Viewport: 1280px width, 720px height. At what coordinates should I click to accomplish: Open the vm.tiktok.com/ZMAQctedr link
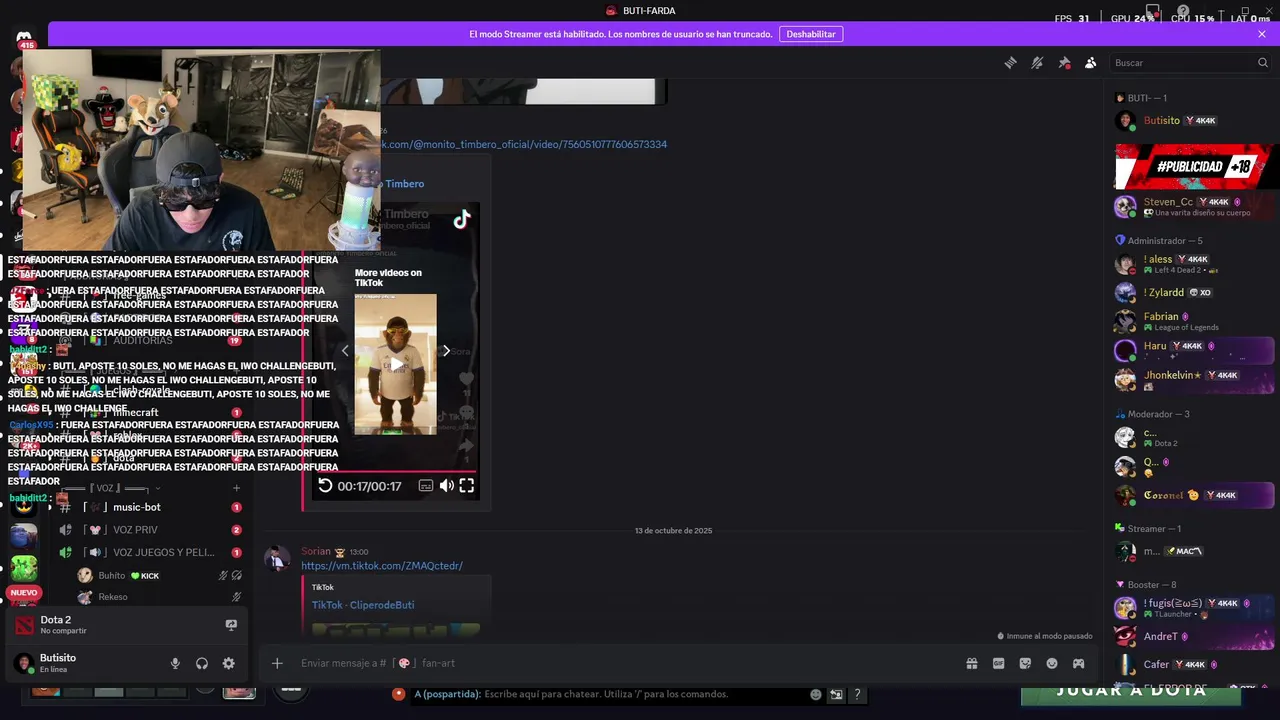coord(382,566)
